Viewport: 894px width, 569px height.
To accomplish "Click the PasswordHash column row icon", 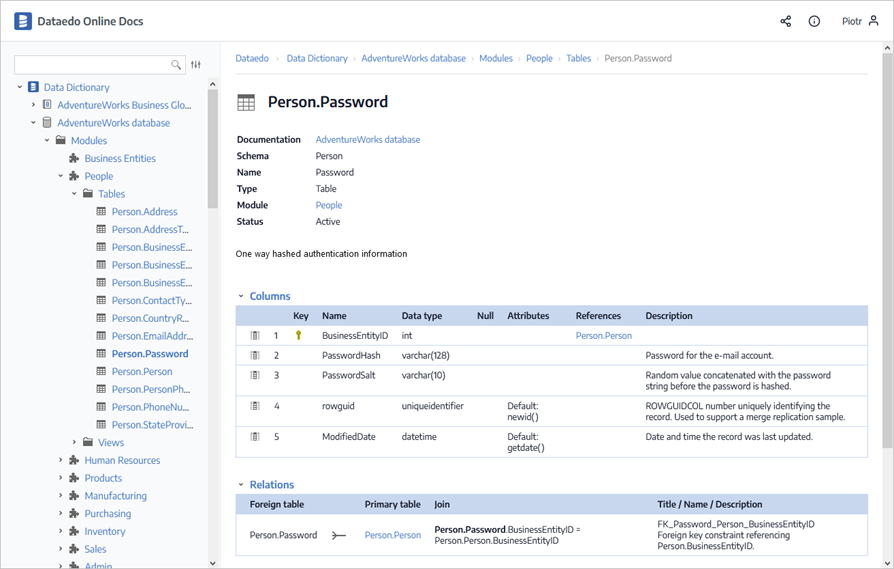I will pyautogui.click(x=255, y=355).
